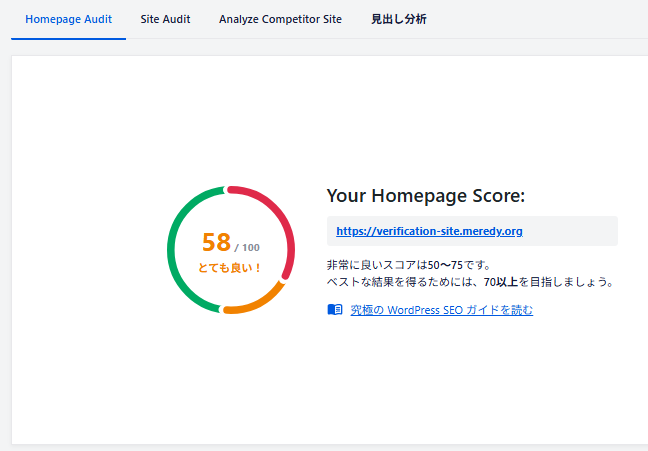Go to the 見出し分析 tab
This screenshot has width=648, height=451.
tap(398, 19)
